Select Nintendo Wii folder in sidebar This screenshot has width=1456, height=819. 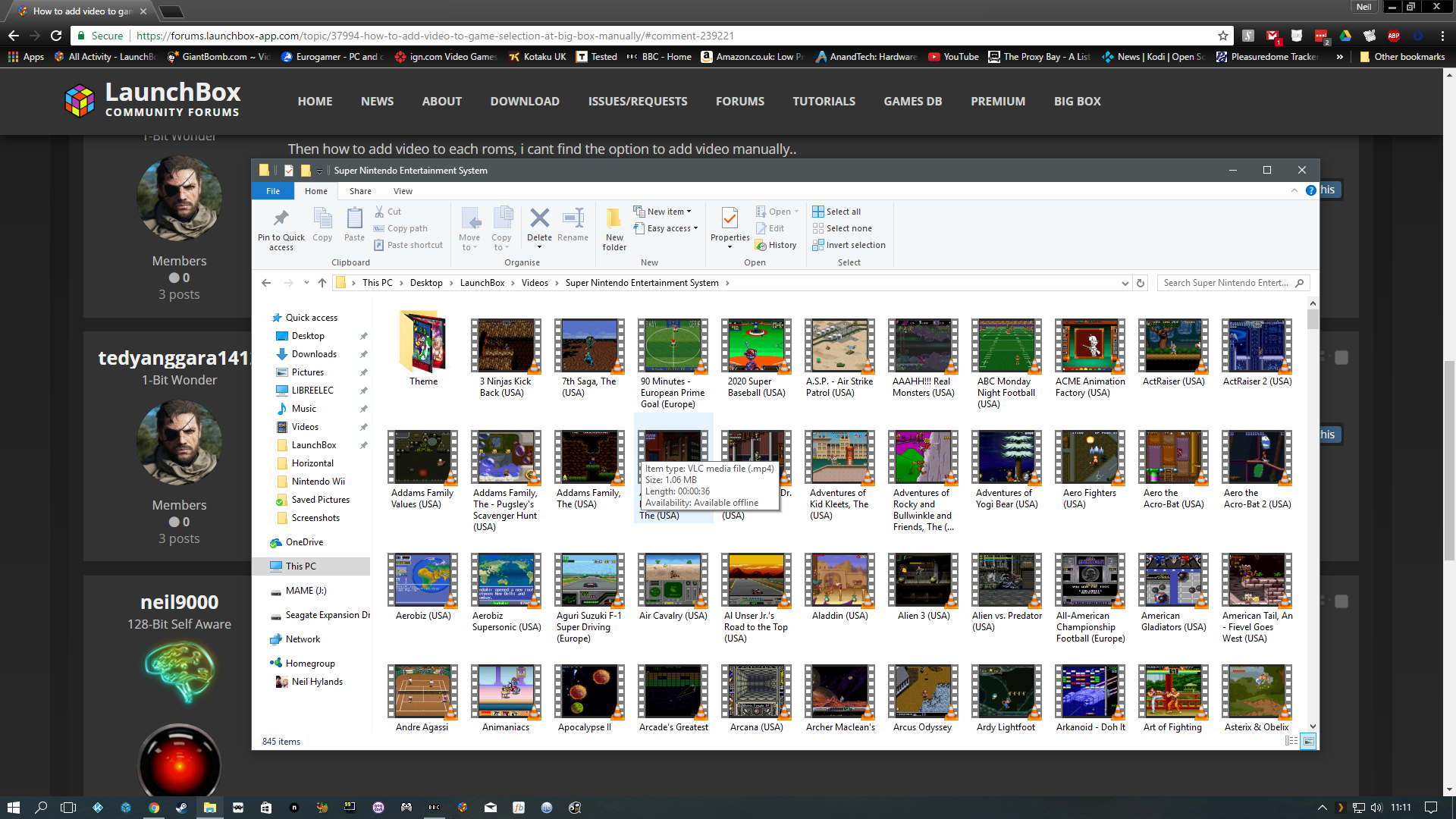click(318, 482)
